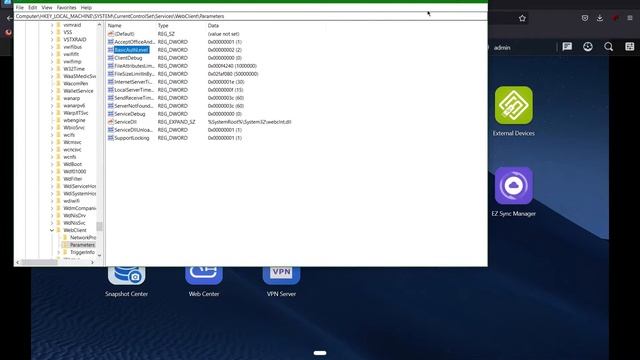The height and width of the screenshot is (360, 640).
Task: Open the messages icon beside admin
Action: click(x=567, y=47)
